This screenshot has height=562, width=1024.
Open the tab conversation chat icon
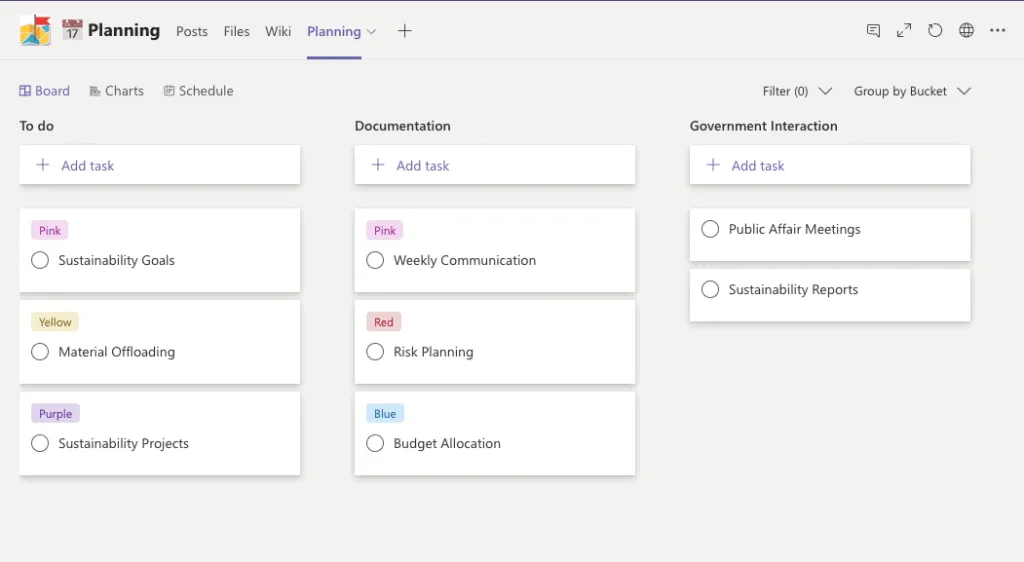click(x=873, y=30)
